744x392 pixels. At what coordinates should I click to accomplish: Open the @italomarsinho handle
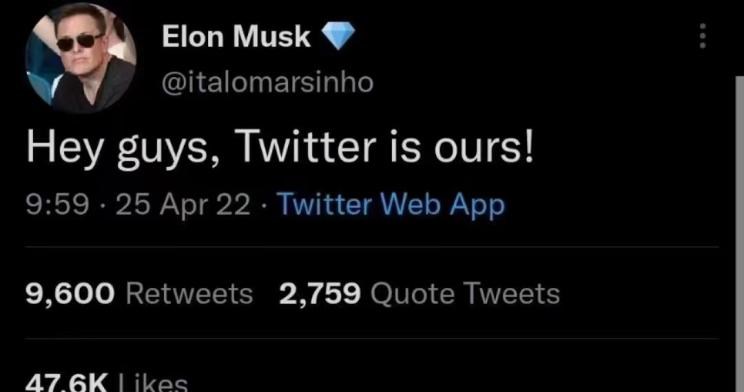pos(268,82)
